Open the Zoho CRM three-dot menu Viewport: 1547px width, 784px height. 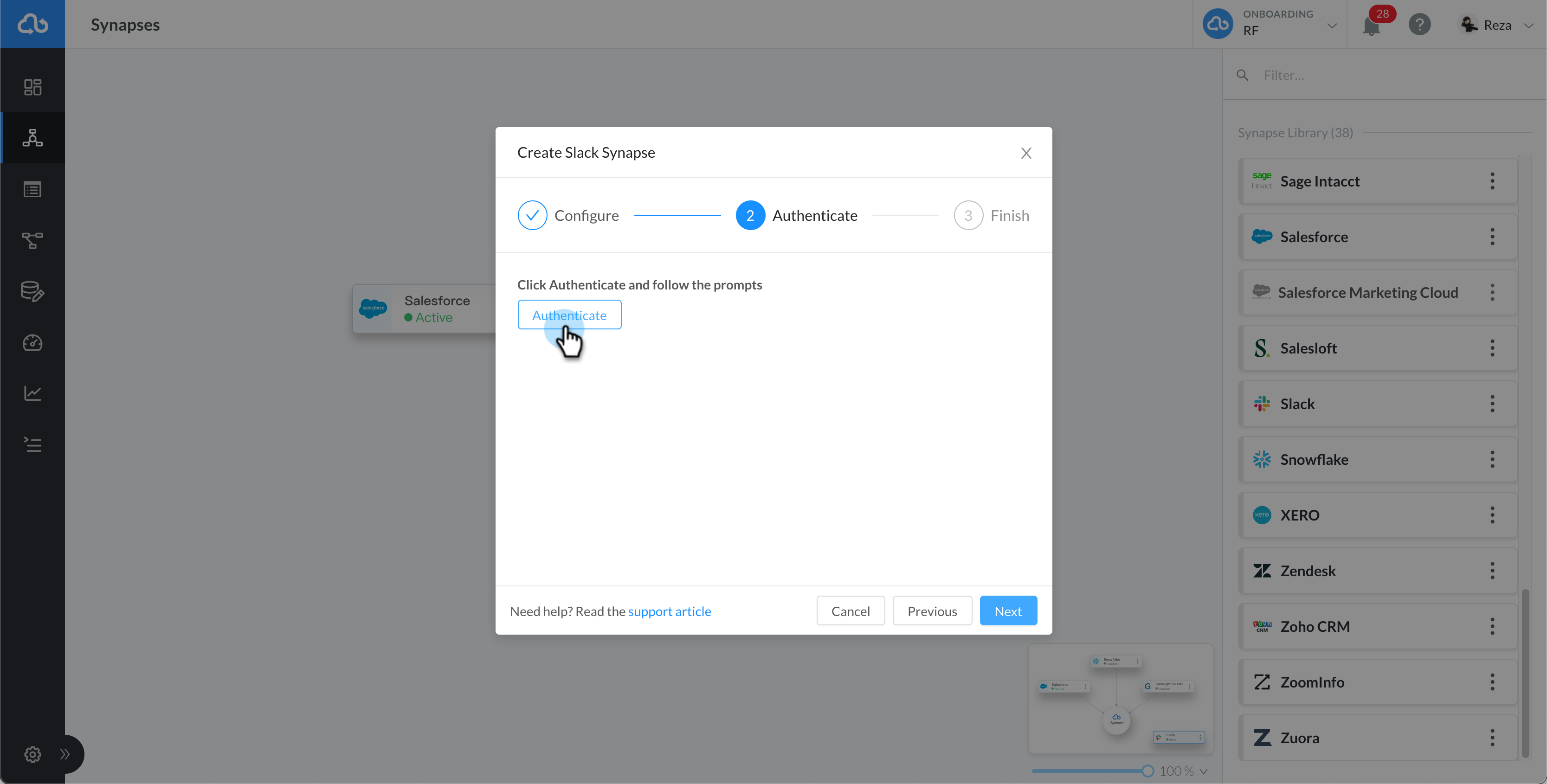(x=1492, y=626)
